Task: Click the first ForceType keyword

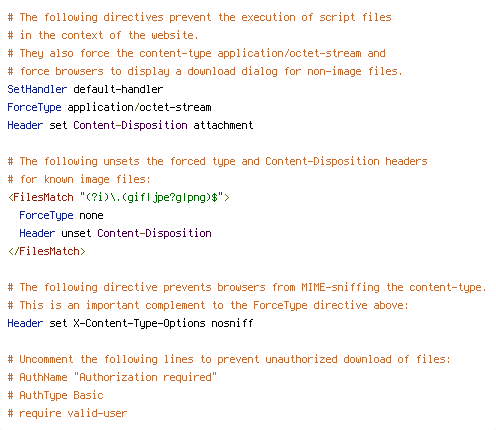Action: click(x=34, y=108)
